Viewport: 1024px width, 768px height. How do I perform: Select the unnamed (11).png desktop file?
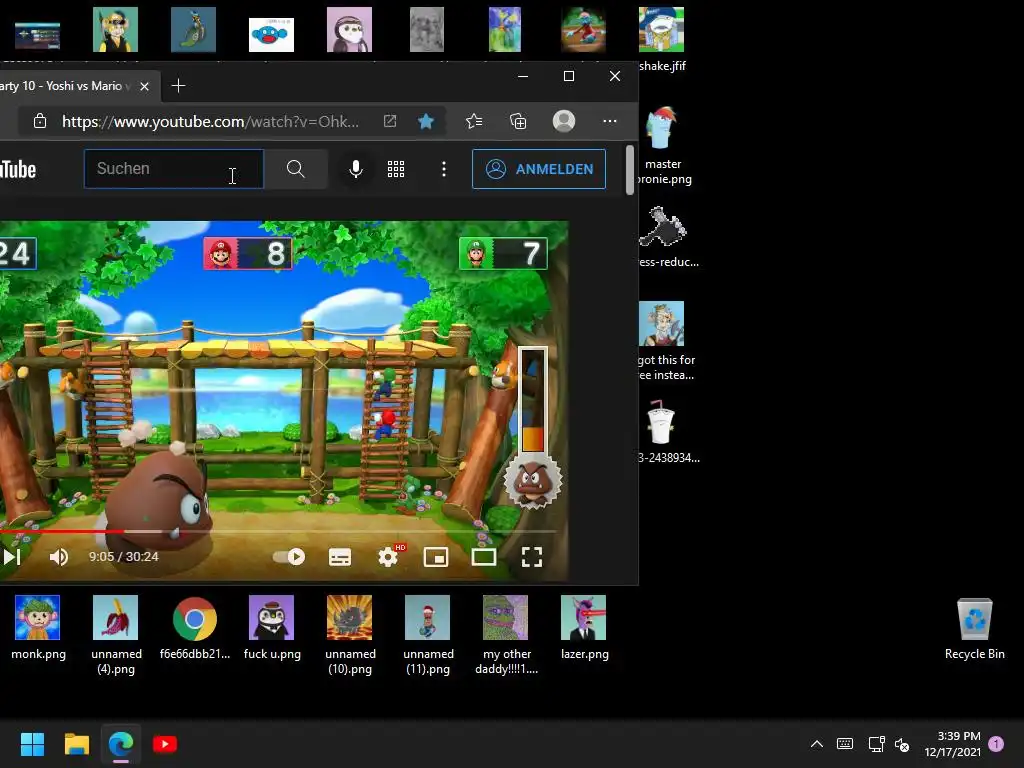[428, 635]
